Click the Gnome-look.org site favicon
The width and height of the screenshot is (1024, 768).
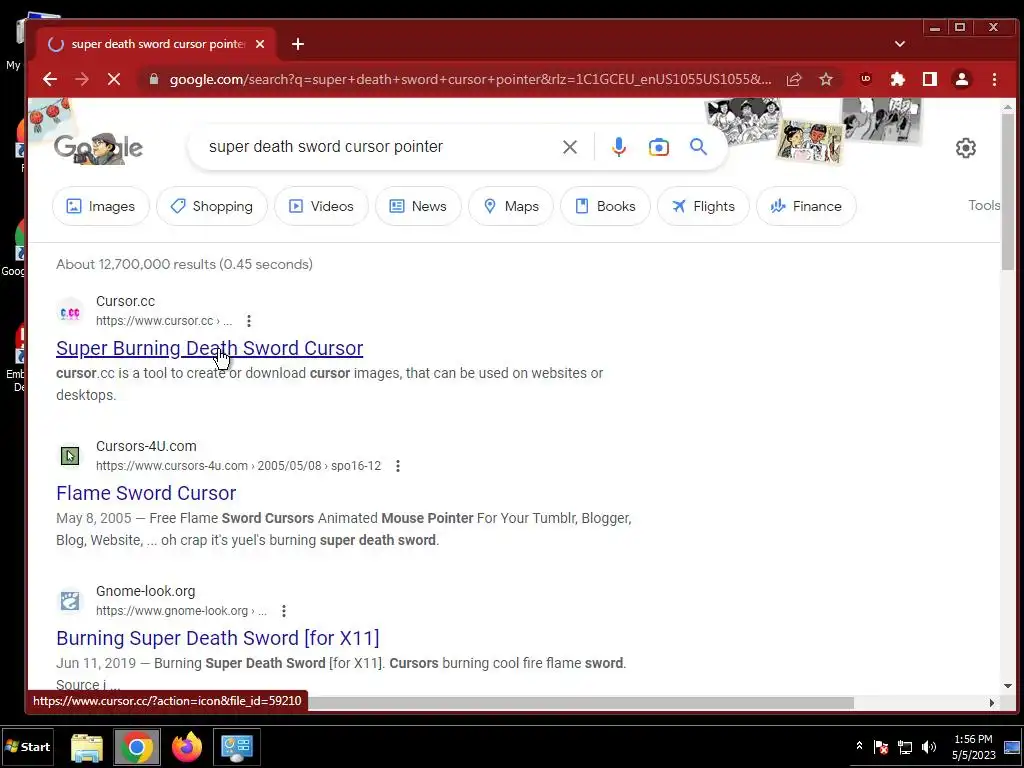(x=70, y=601)
